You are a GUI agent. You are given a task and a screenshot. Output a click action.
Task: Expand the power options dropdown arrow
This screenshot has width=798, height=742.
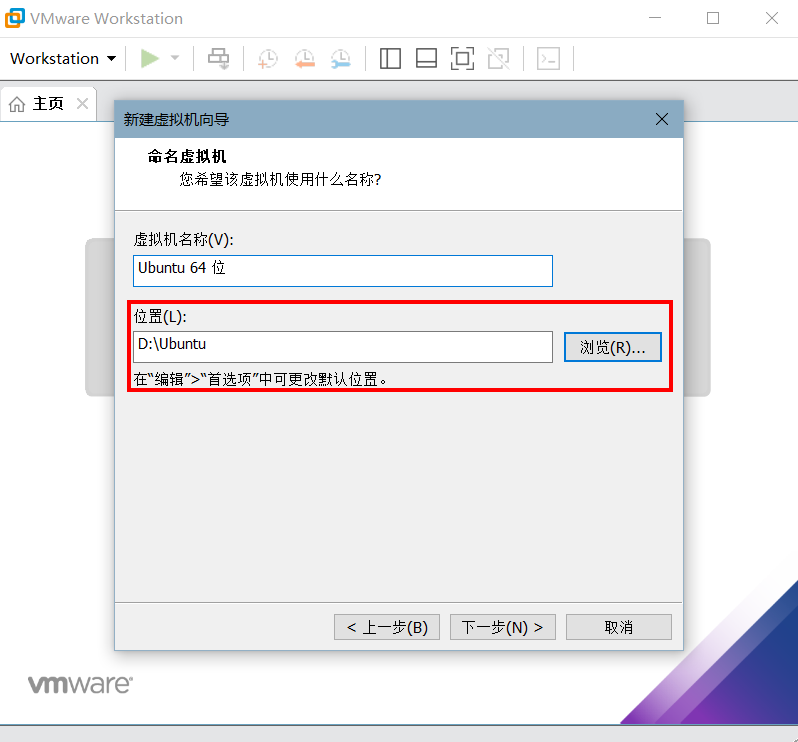(175, 58)
